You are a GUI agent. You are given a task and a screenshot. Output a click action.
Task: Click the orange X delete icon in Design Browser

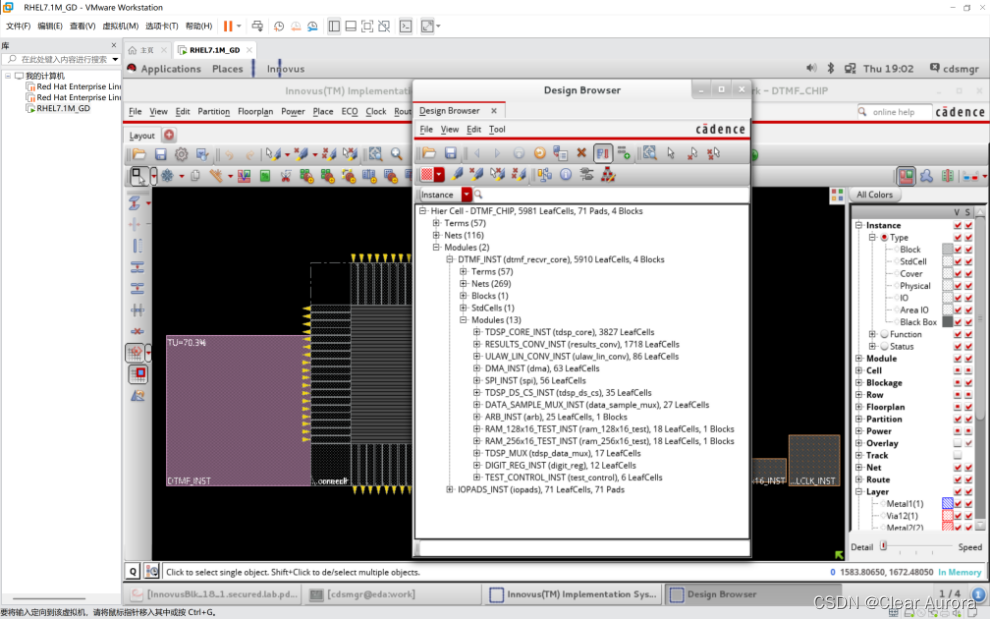pyautogui.click(x=581, y=153)
